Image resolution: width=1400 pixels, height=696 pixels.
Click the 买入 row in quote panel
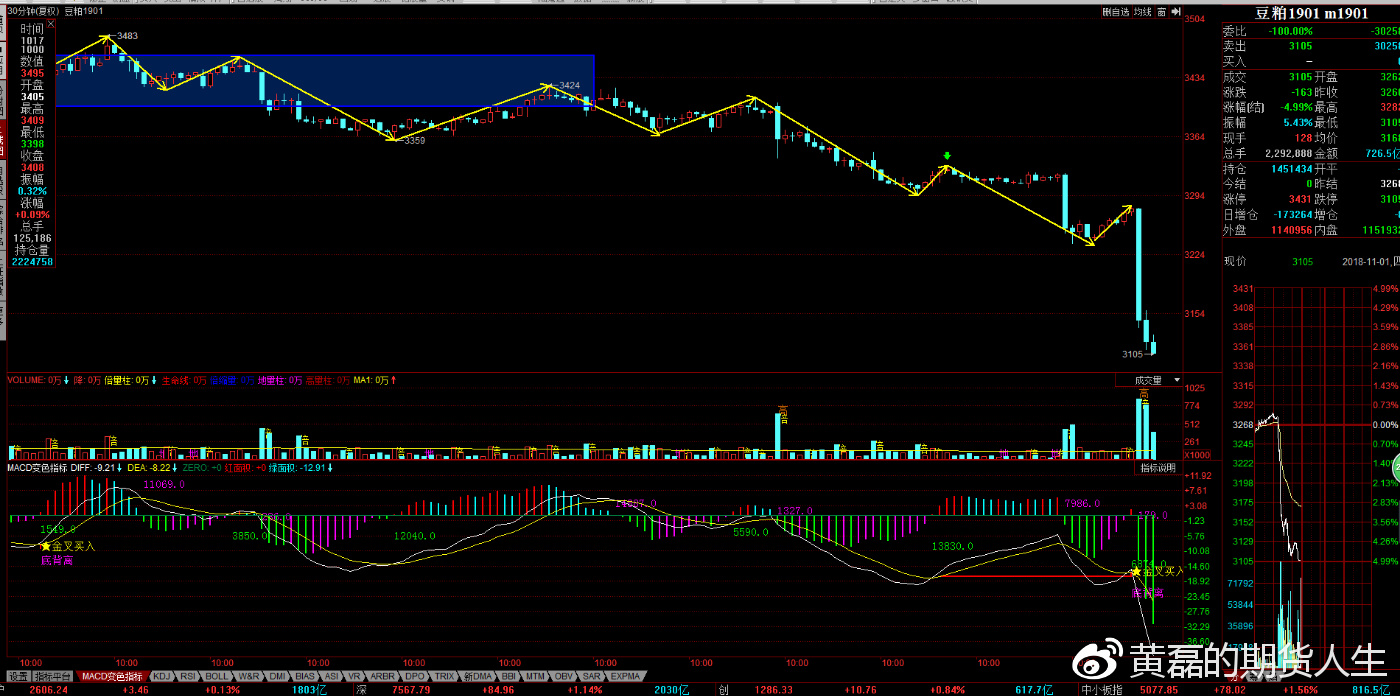[1310, 61]
